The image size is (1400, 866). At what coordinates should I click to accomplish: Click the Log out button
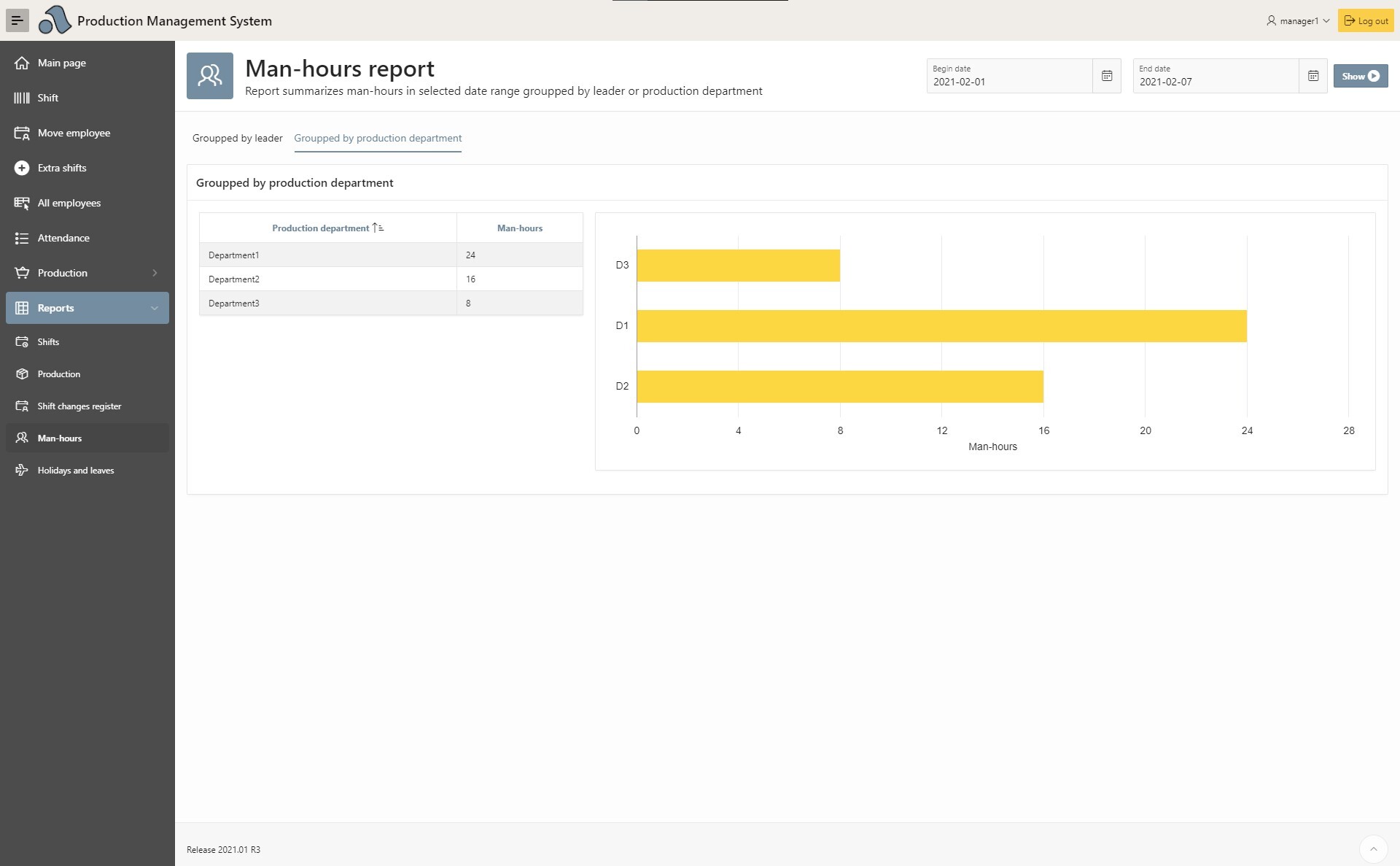1366,20
